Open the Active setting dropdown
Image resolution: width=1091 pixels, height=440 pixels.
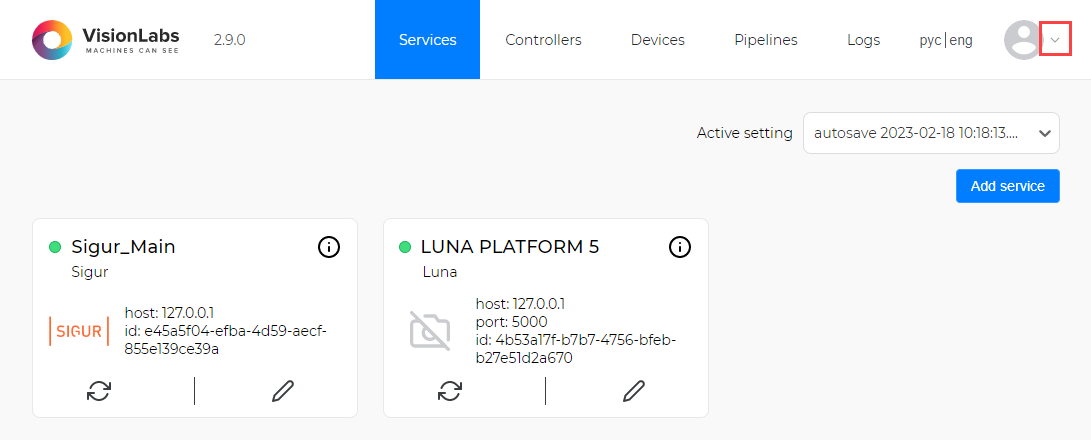point(931,133)
